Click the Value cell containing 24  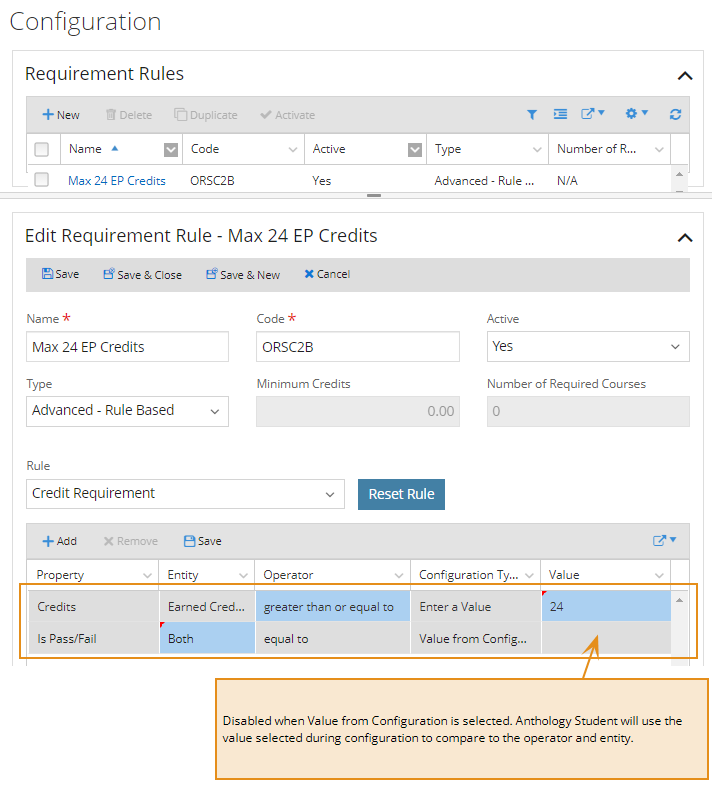606,606
